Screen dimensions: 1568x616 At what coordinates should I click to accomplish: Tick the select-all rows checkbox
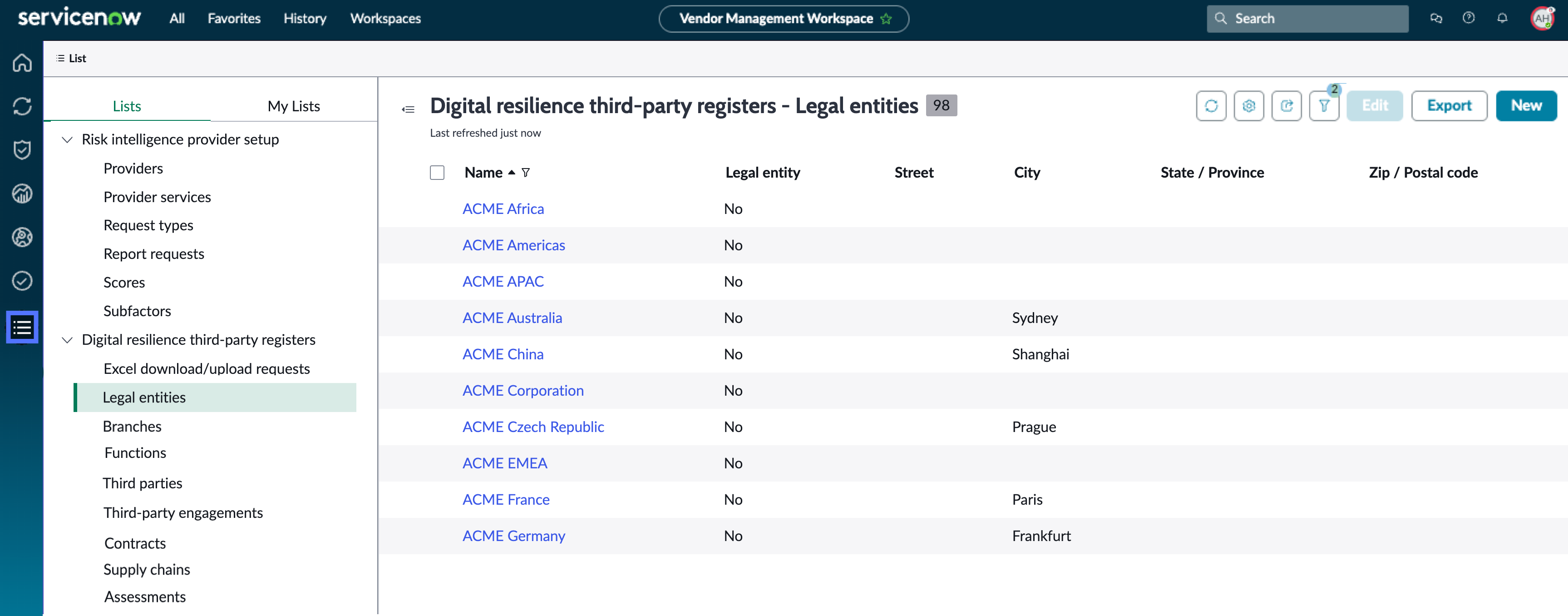tap(437, 173)
